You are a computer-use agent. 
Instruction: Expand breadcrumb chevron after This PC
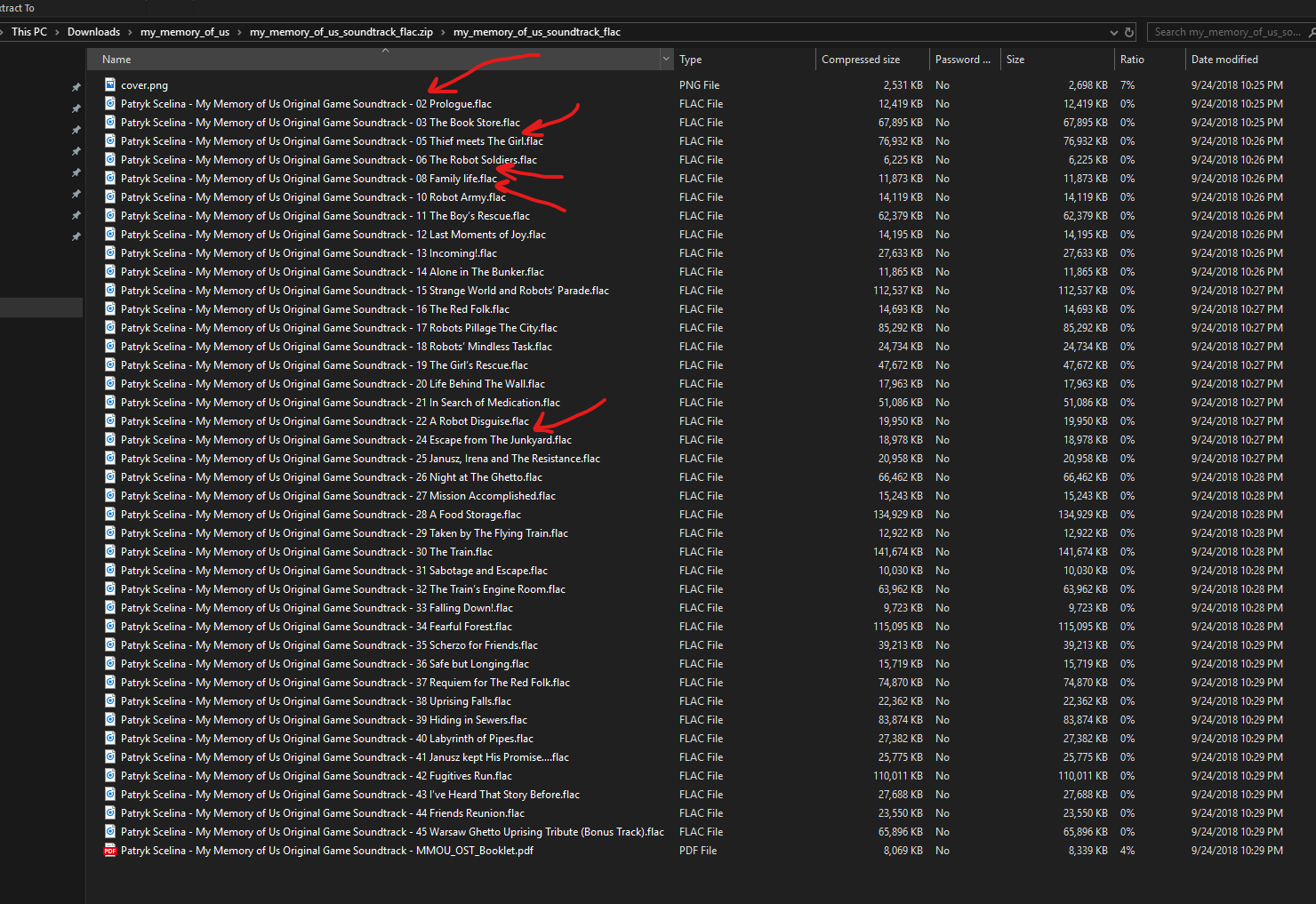pos(58,32)
